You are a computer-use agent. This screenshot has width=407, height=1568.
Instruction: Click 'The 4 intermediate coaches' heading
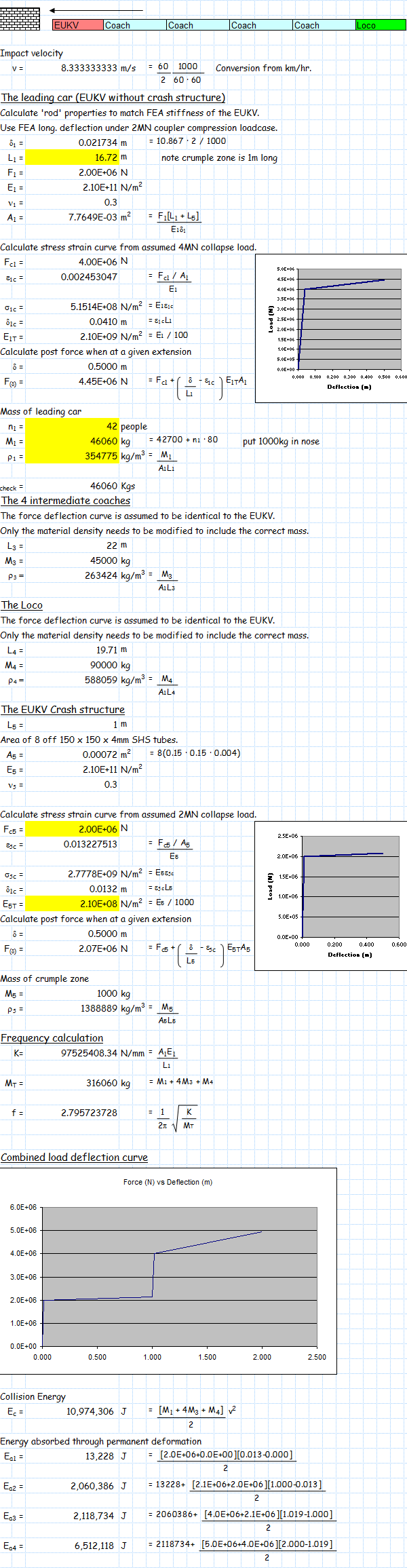point(66,501)
